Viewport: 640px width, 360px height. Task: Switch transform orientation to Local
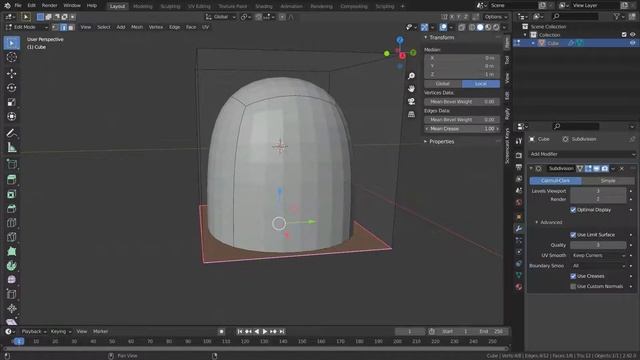[x=481, y=84]
